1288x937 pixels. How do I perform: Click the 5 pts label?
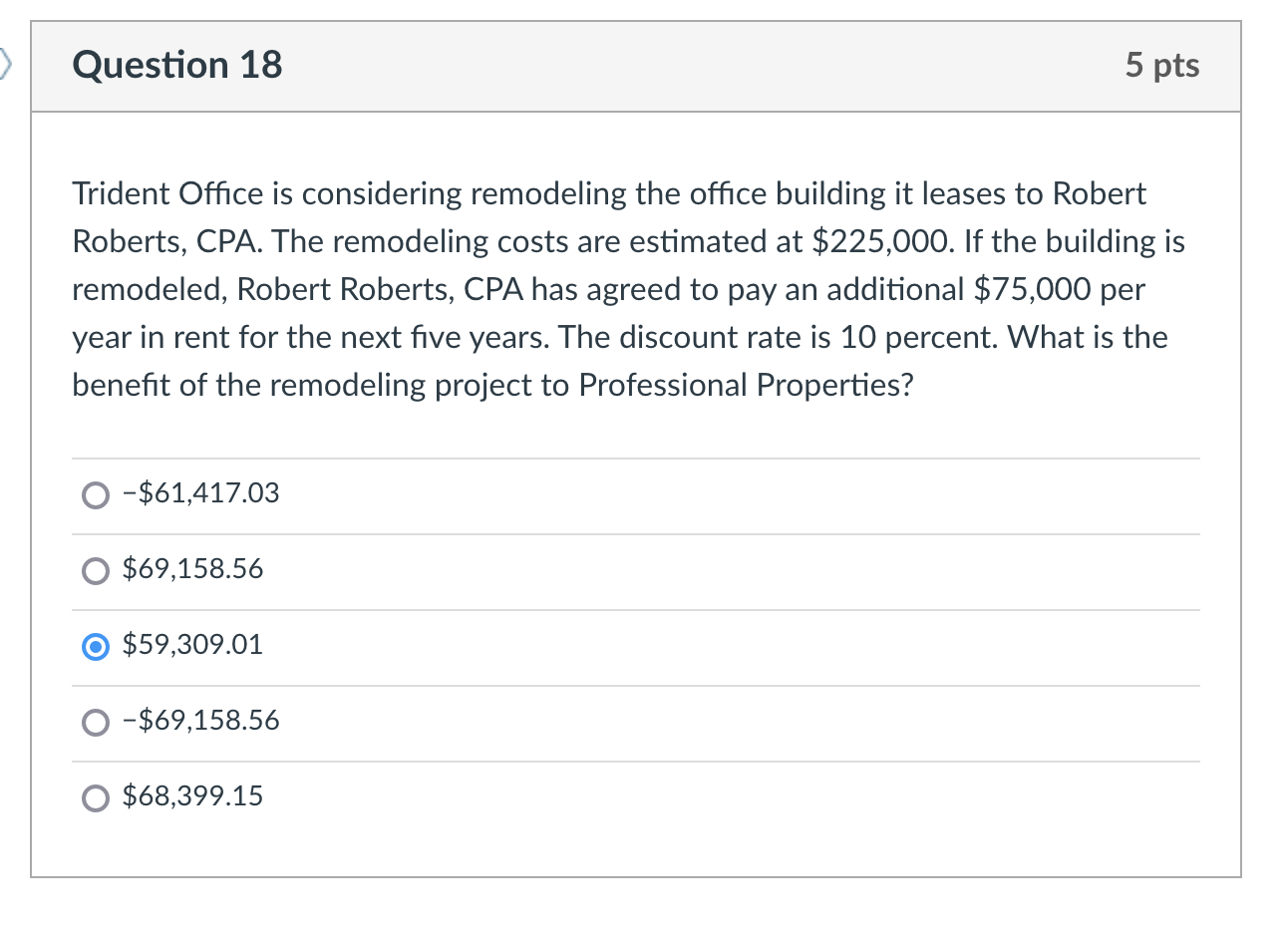pyautogui.click(x=1162, y=65)
